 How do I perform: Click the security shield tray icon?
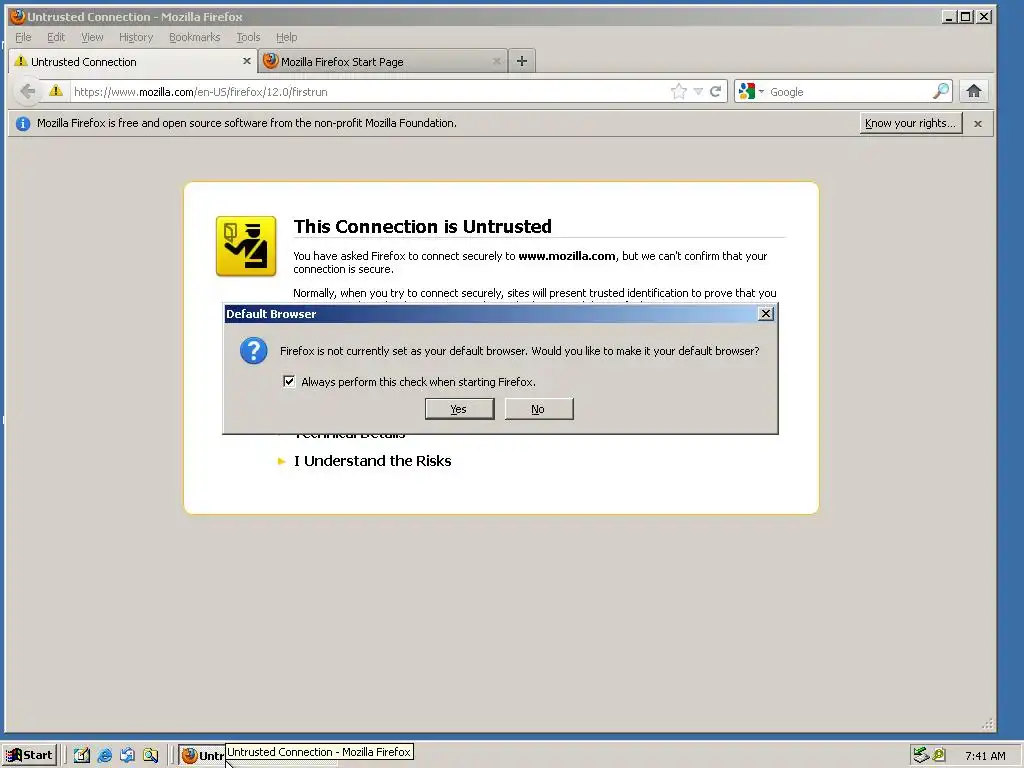pyautogui.click(x=939, y=755)
